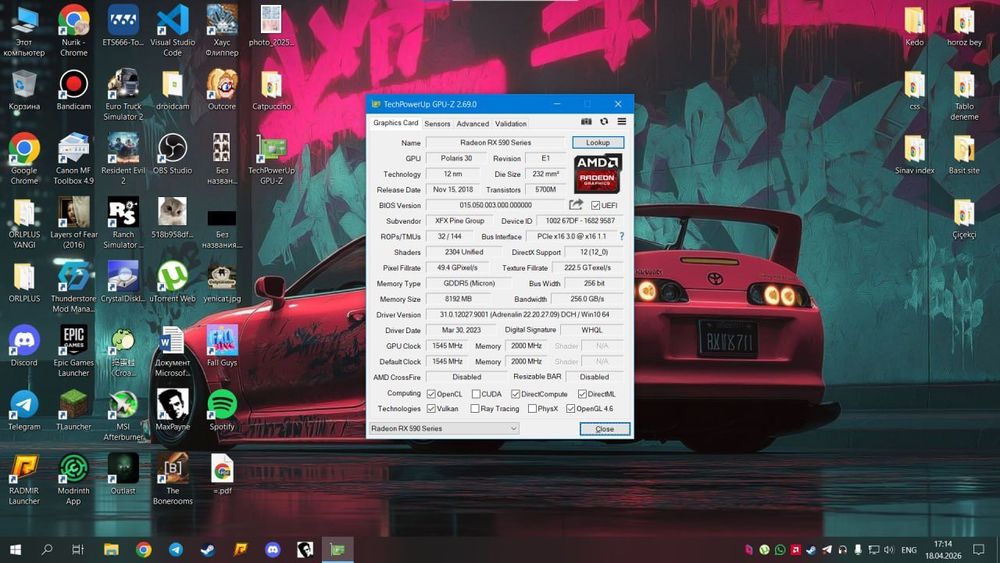Toggle the DirectCompute checkbox
Image resolution: width=1000 pixels, height=563 pixels.
[515, 394]
